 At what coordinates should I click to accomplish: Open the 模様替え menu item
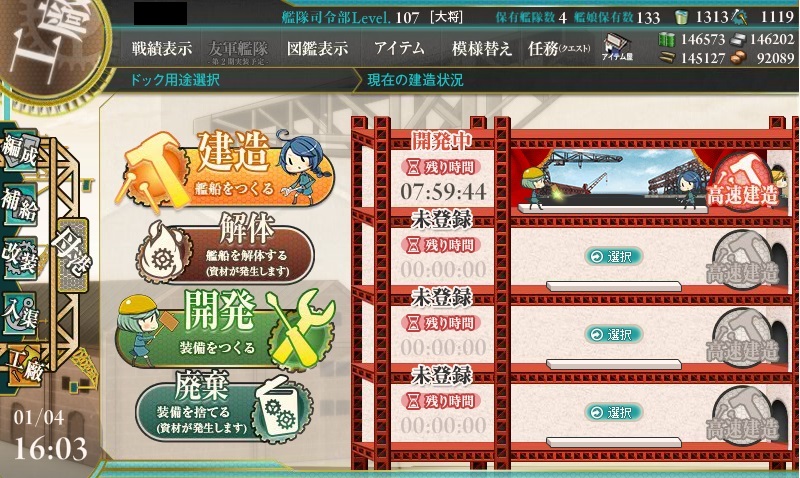tap(482, 48)
